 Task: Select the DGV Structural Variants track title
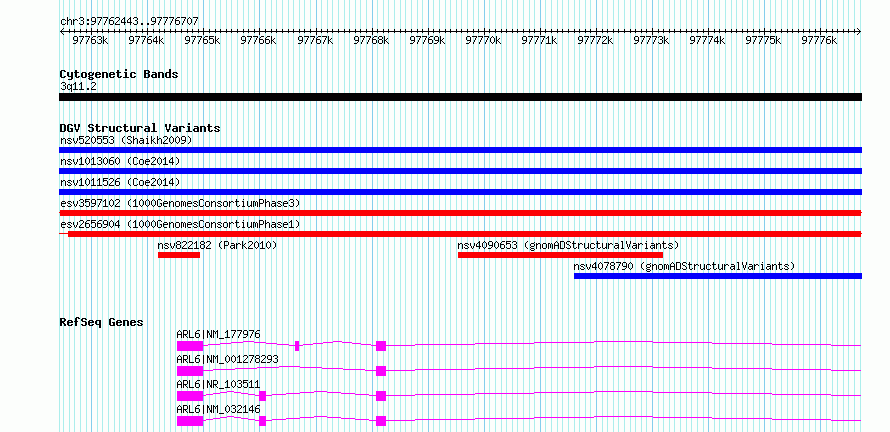[x=140, y=128]
